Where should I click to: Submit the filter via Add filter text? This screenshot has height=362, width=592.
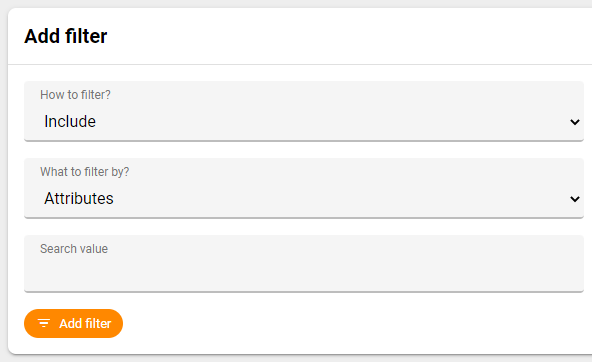pyautogui.click(x=85, y=323)
